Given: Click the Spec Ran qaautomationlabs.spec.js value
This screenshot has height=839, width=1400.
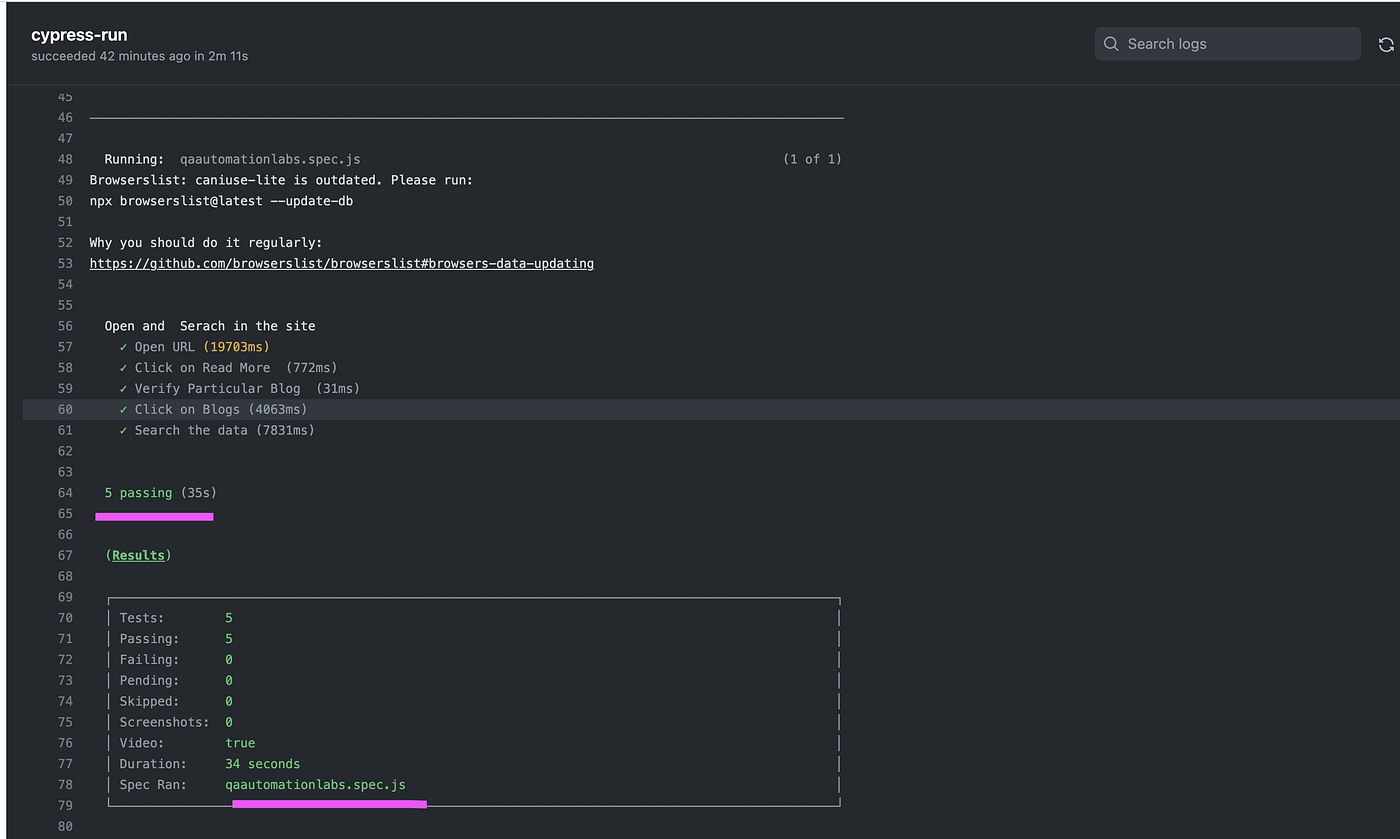Looking at the screenshot, I should (x=315, y=785).
